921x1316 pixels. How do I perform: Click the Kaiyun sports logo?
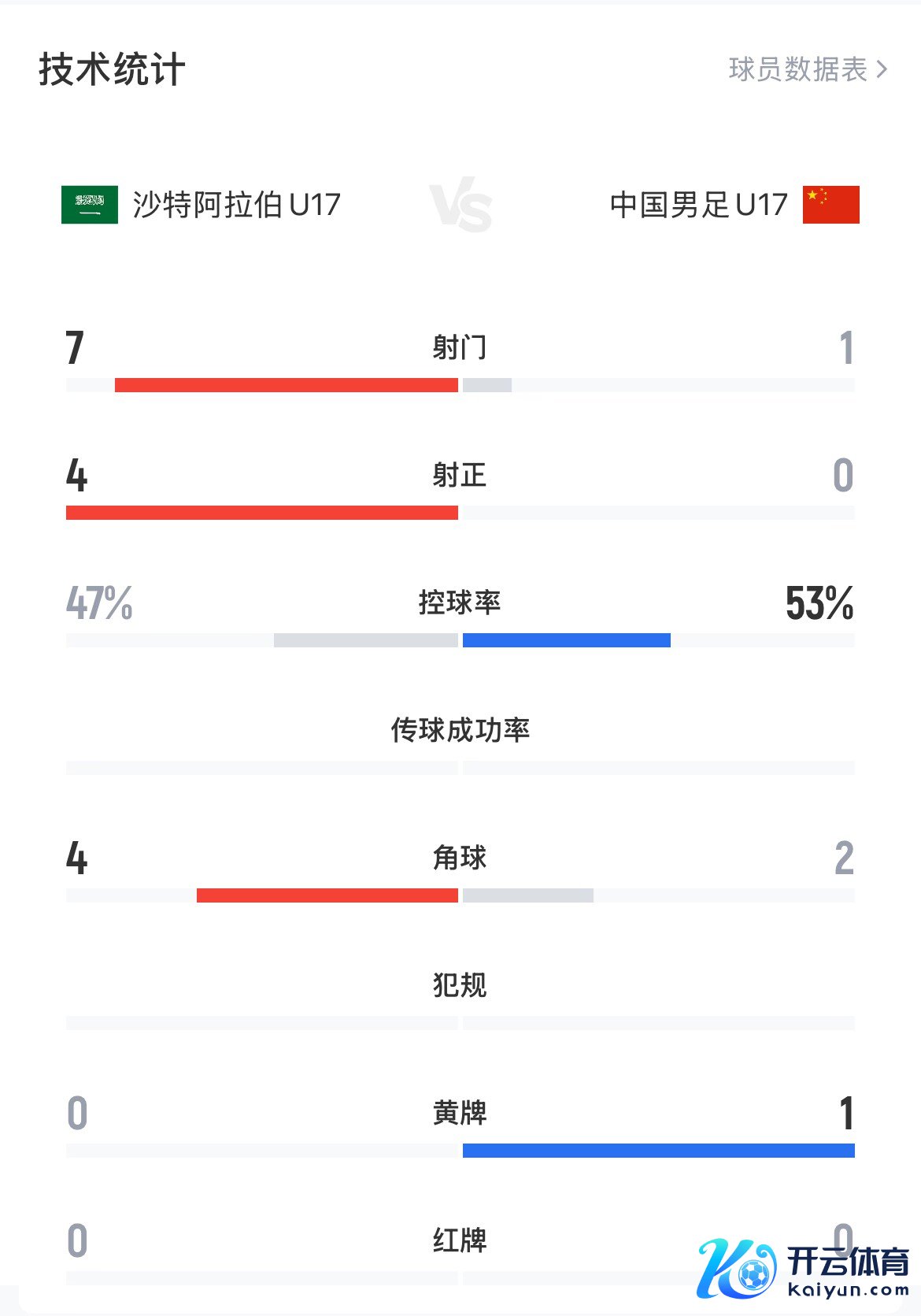tap(803, 1268)
